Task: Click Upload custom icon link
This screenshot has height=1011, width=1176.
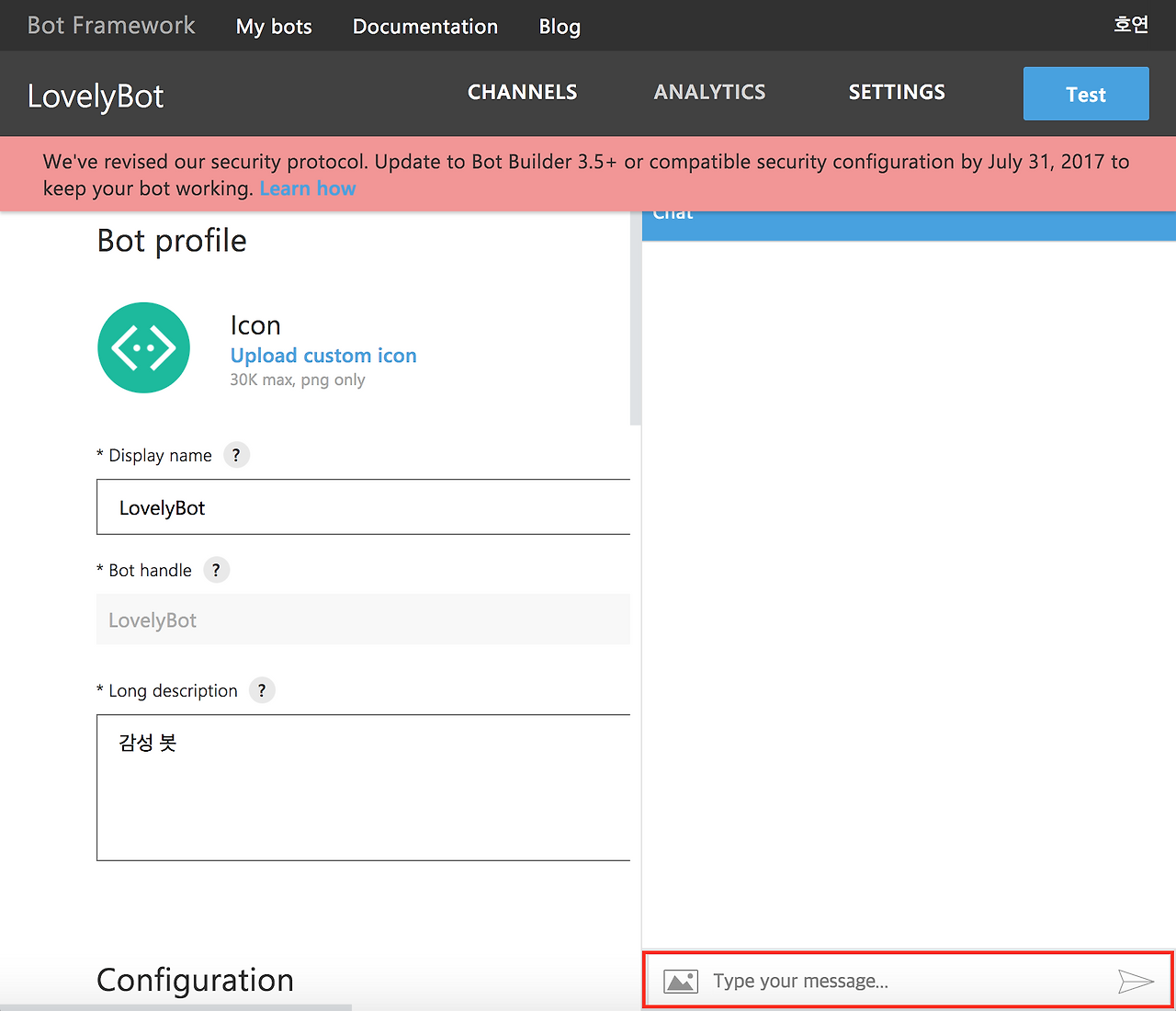Action: (x=323, y=356)
